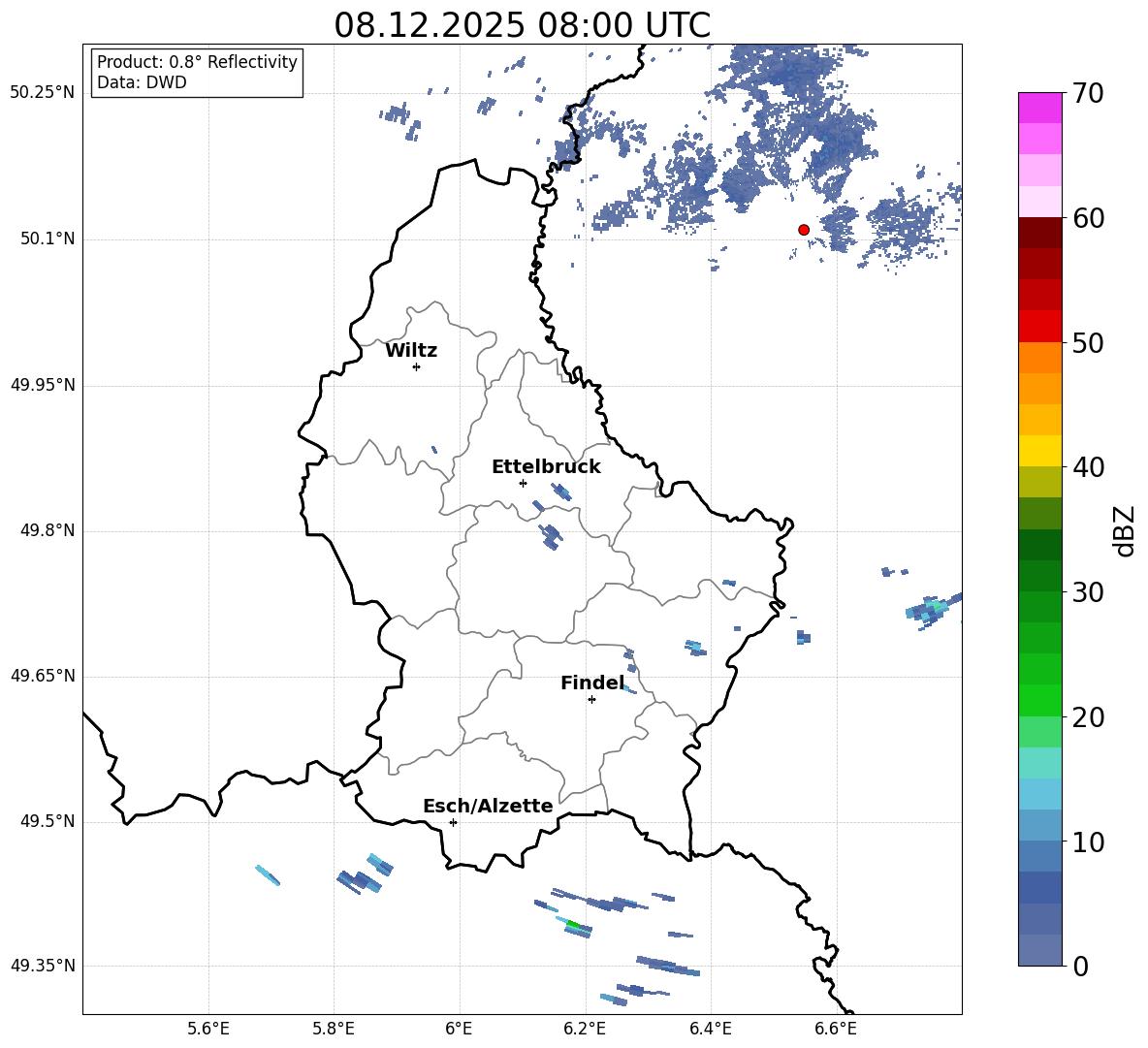Click the 49.65°N latitude label
Screen dimensions: 1148x1048
(43, 676)
